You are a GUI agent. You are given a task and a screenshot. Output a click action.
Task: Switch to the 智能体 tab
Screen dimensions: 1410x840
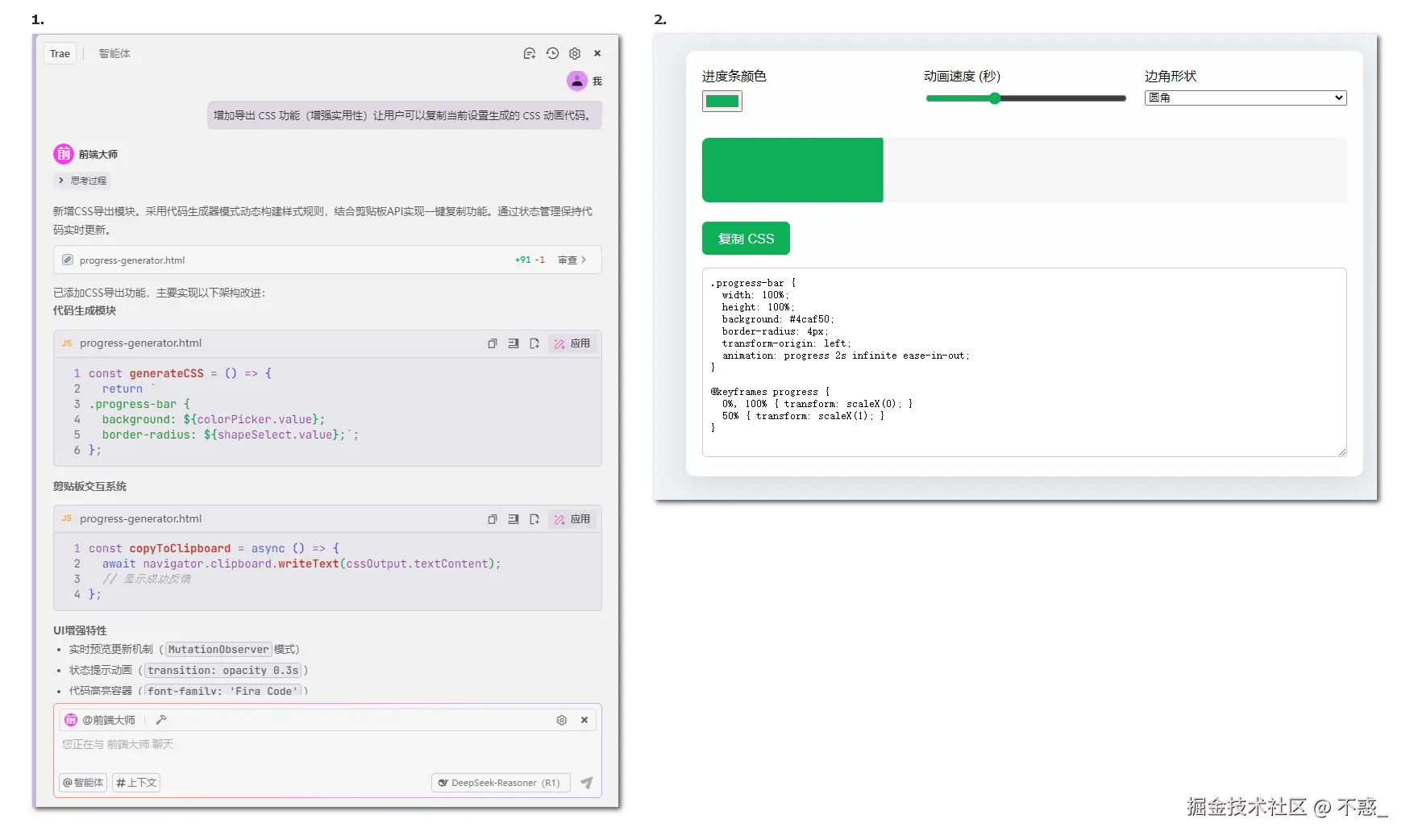114,54
